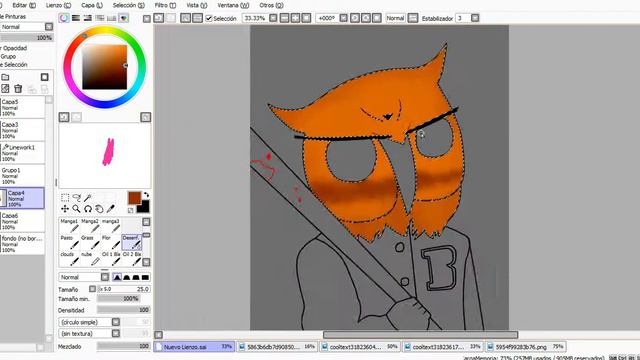Open the Ventana menu
Screen dimensions: 640x360
(x=233, y=5)
